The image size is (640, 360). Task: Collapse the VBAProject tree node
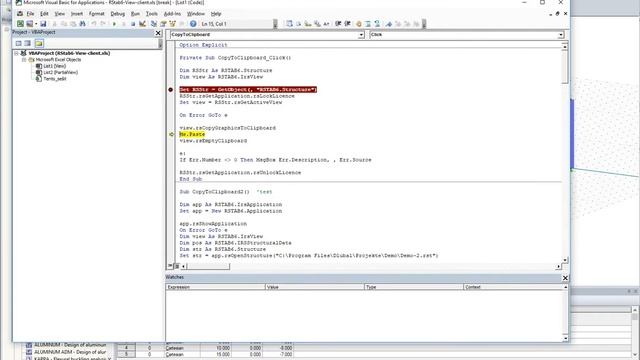click(16, 53)
